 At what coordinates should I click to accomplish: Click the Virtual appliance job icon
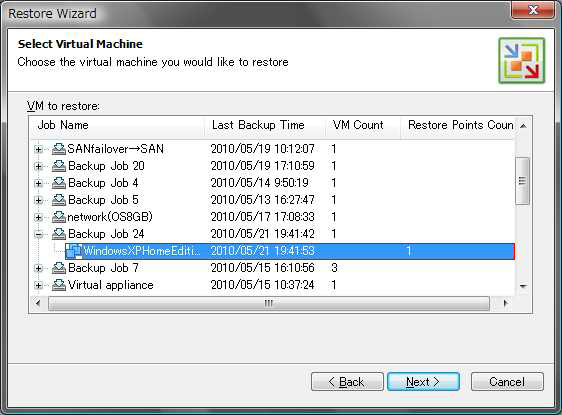click(x=59, y=285)
